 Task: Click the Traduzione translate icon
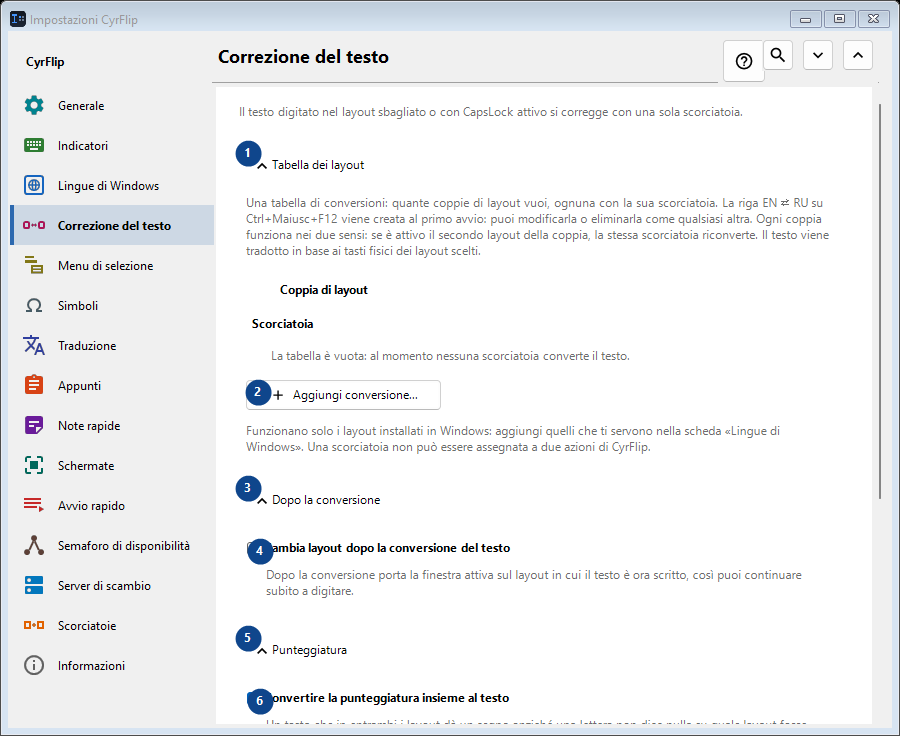click(34, 346)
